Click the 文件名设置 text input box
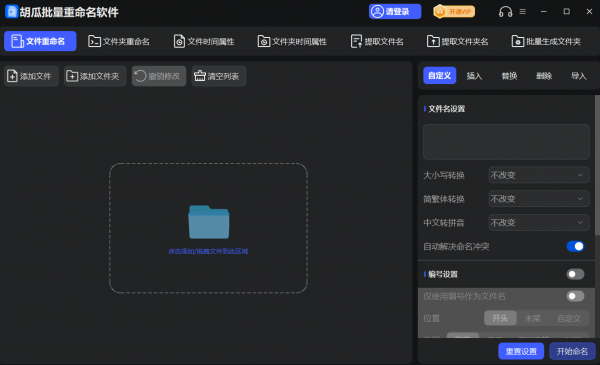This screenshot has height=365, width=600. pyautogui.click(x=506, y=142)
